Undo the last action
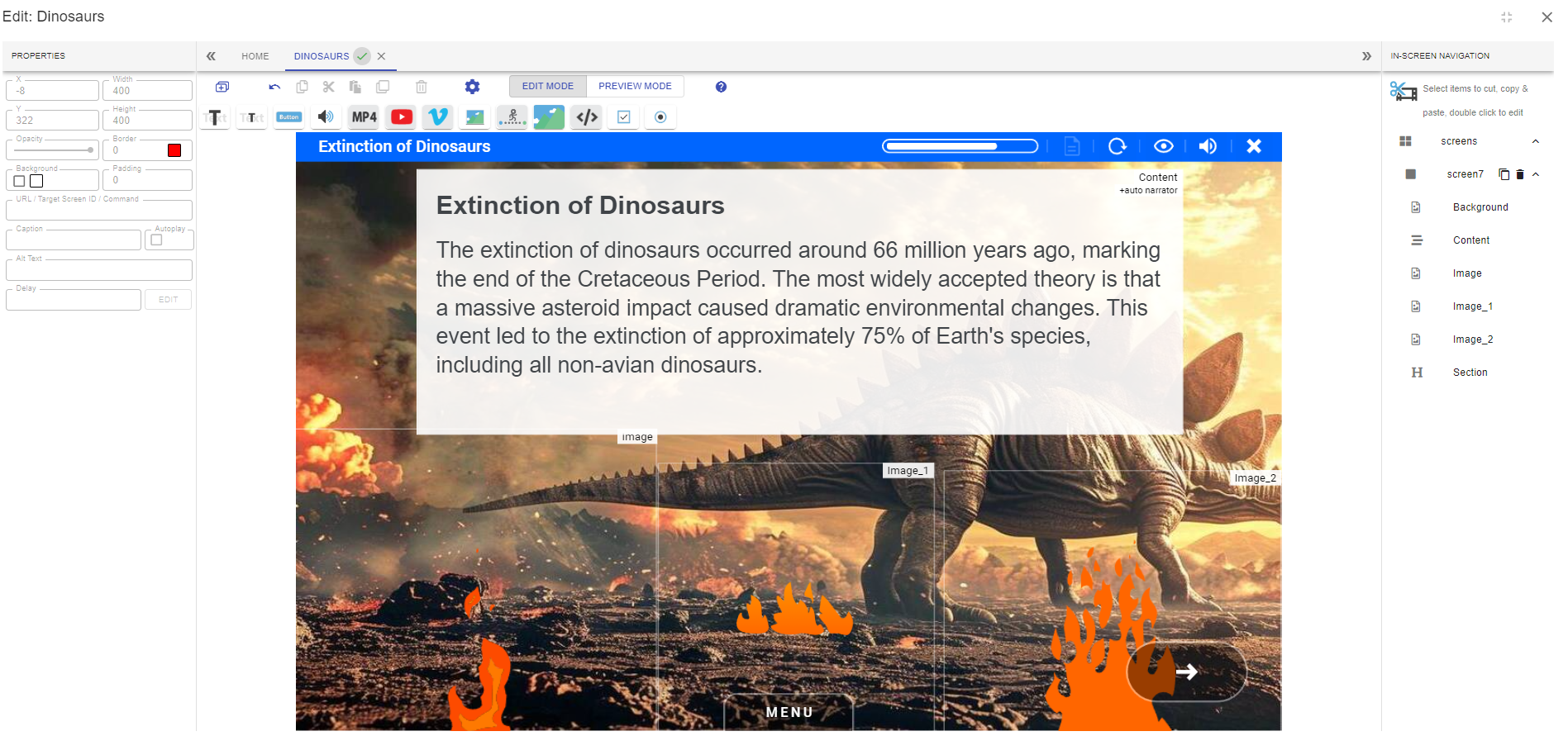Image resolution: width=1568 pixels, height=736 pixels. pyautogui.click(x=274, y=87)
